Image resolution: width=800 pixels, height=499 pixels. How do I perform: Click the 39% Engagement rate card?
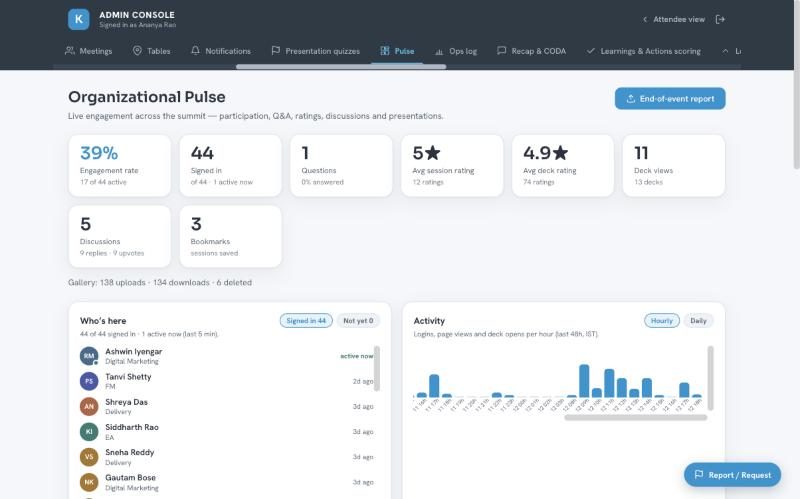[119, 165]
